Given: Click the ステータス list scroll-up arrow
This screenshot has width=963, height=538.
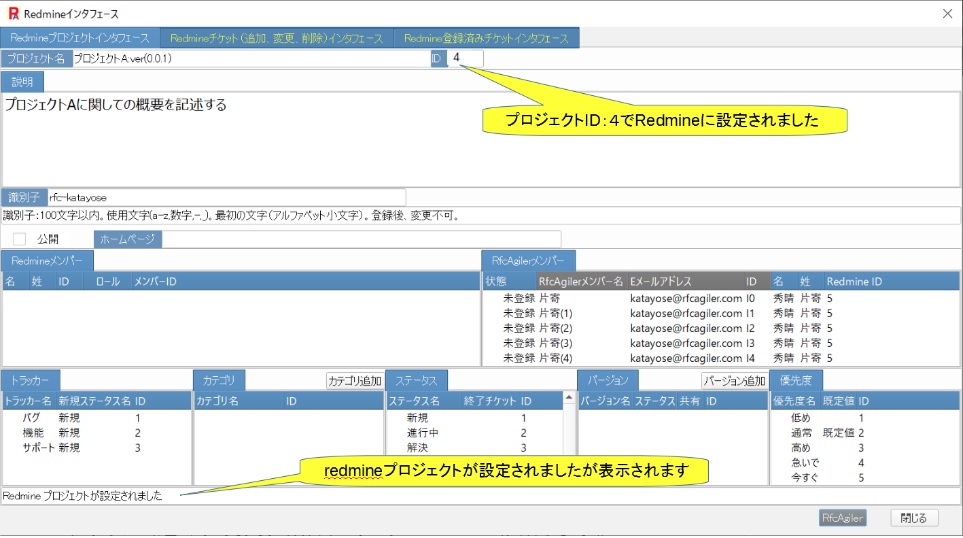Looking at the screenshot, I should (569, 398).
